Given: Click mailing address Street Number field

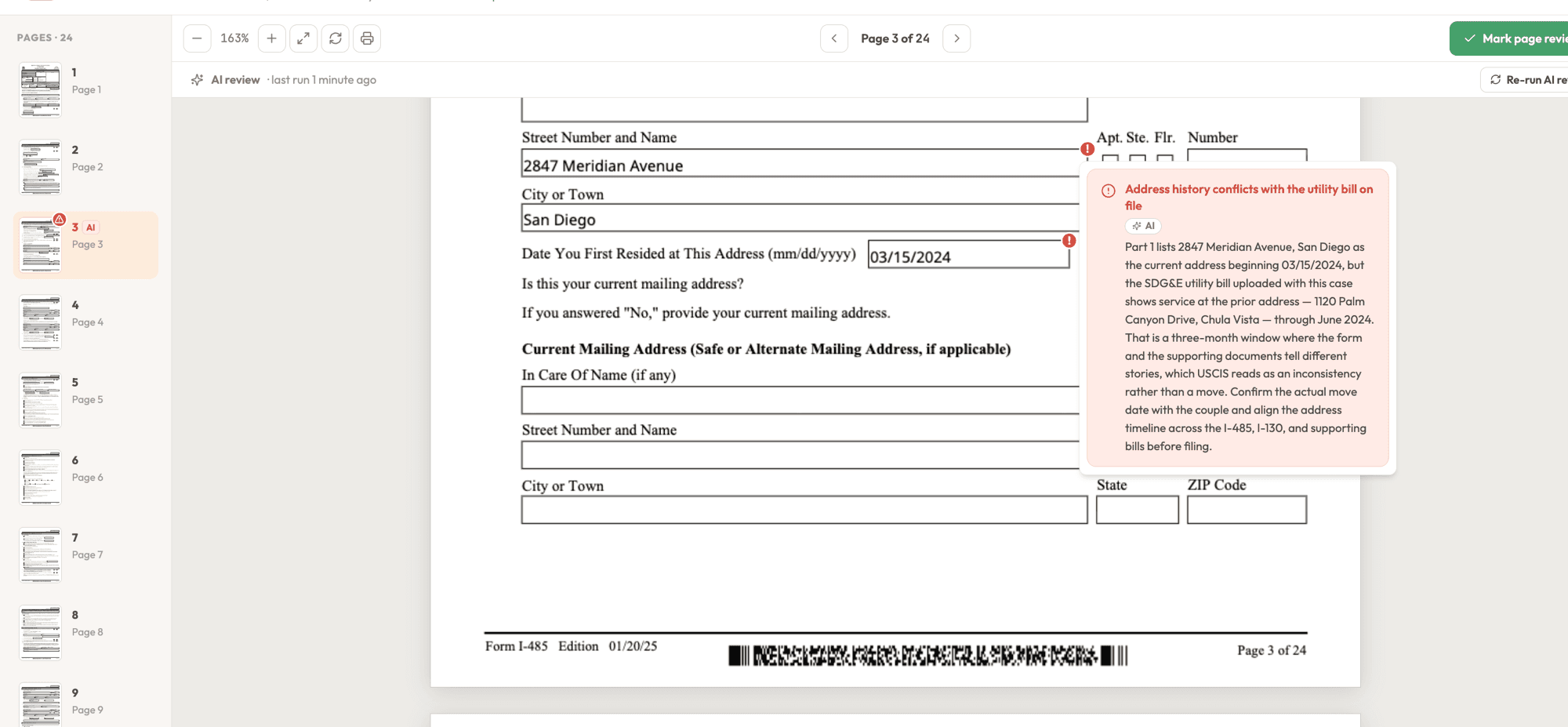Looking at the screenshot, I should pyautogui.click(x=800, y=455).
